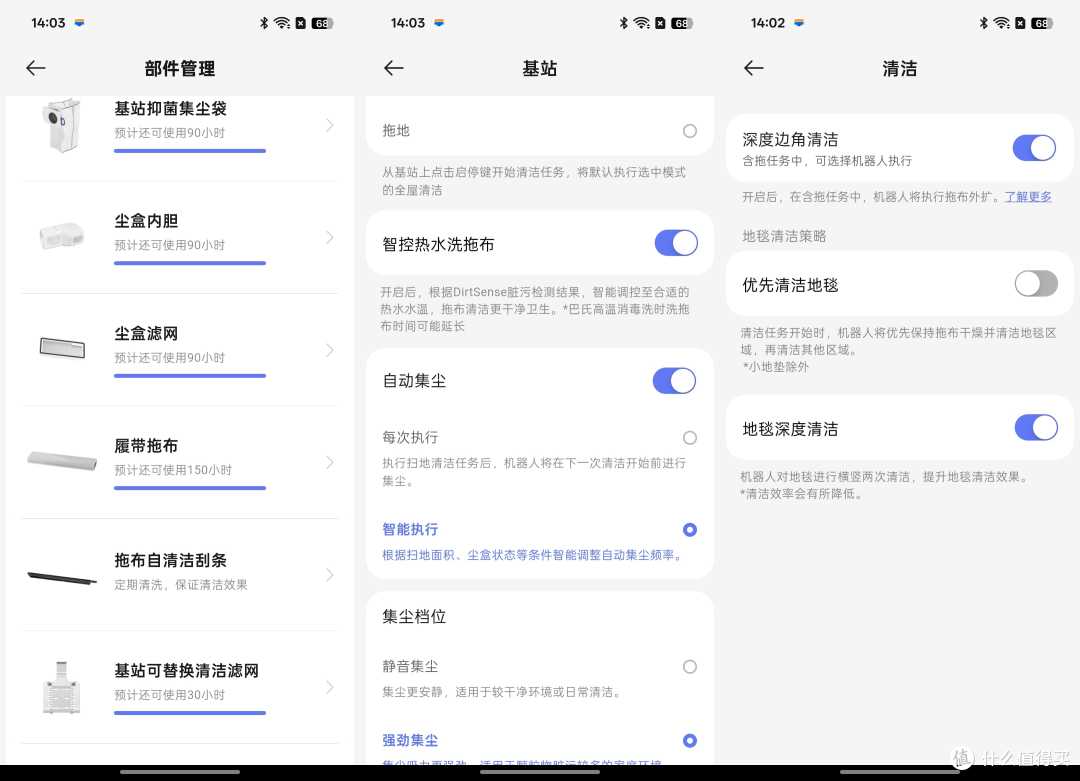The image size is (1080, 781).
Task: Click the 尘盒内胆 usage progress bar
Action: coord(190,262)
